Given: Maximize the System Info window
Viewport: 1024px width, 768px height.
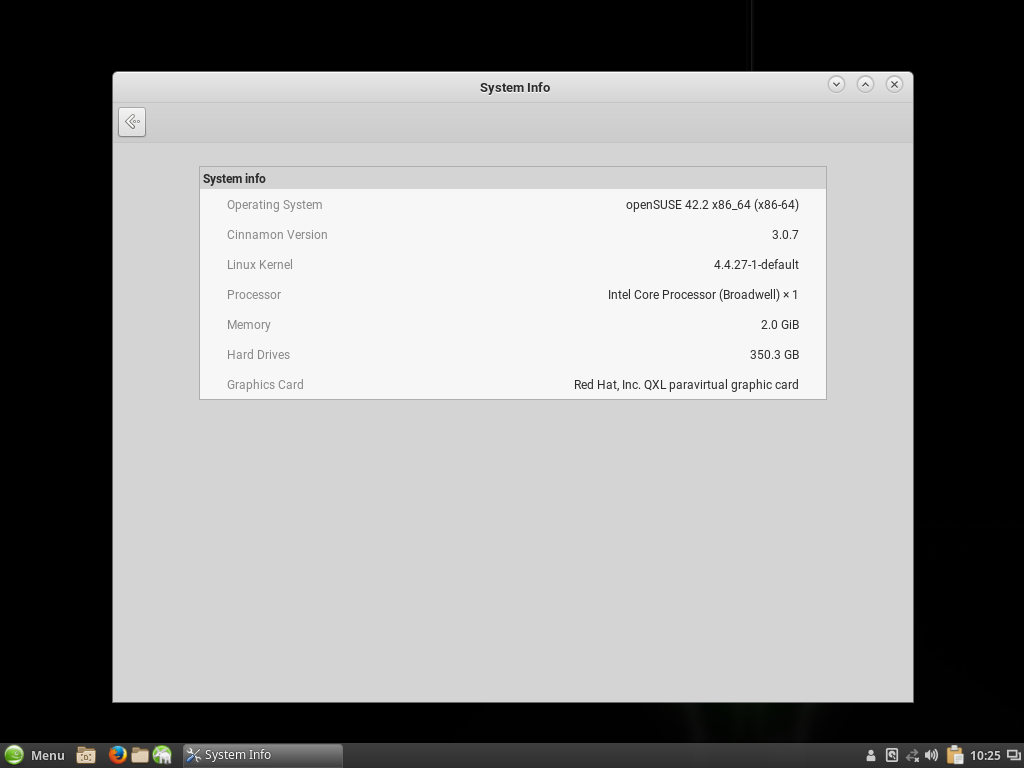Looking at the screenshot, I should pos(865,84).
